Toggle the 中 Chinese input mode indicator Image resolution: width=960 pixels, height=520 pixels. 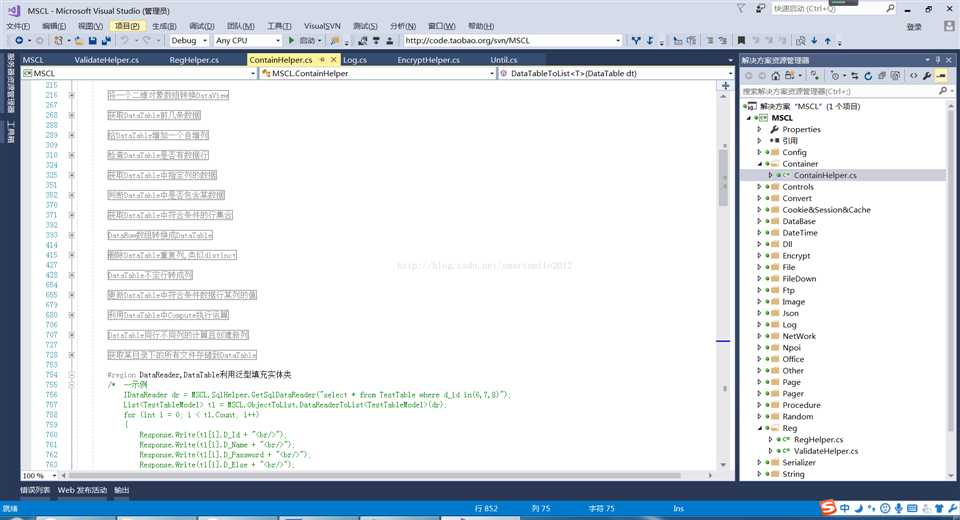845,508
